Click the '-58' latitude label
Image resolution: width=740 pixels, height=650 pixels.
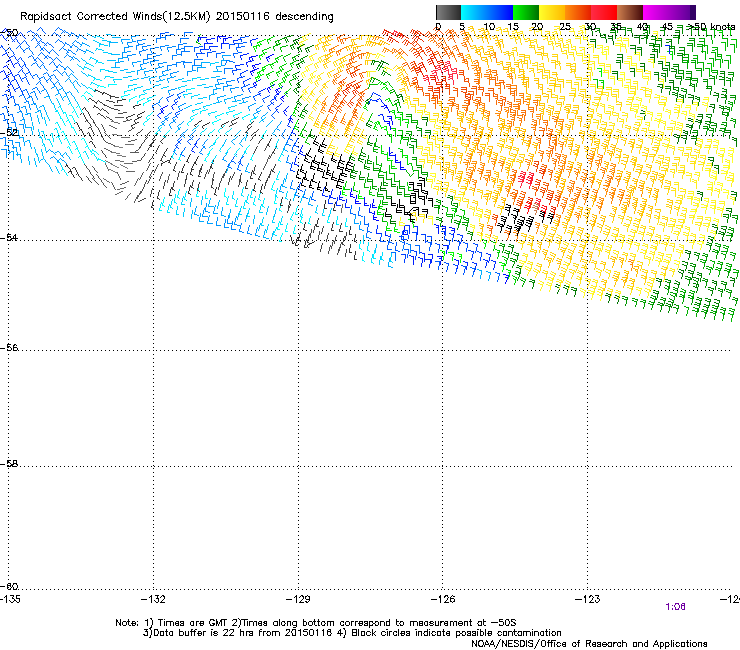9,464
